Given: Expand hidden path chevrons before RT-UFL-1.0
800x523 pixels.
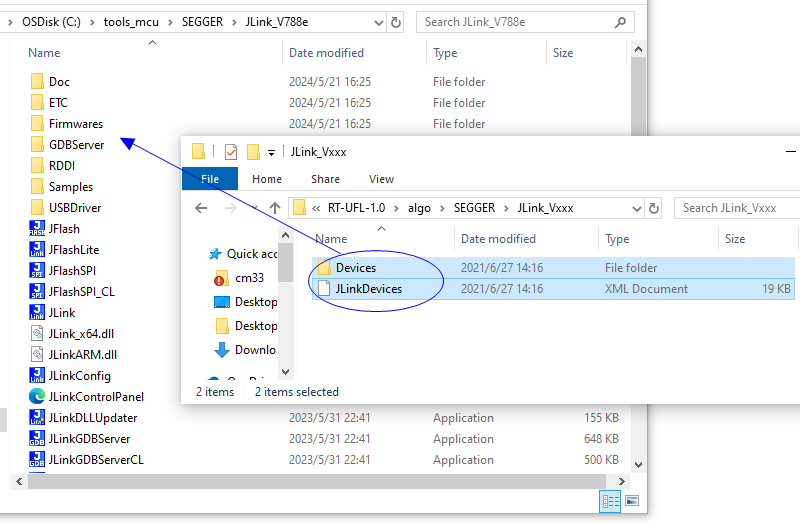Looking at the screenshot, I should [316, 208].
